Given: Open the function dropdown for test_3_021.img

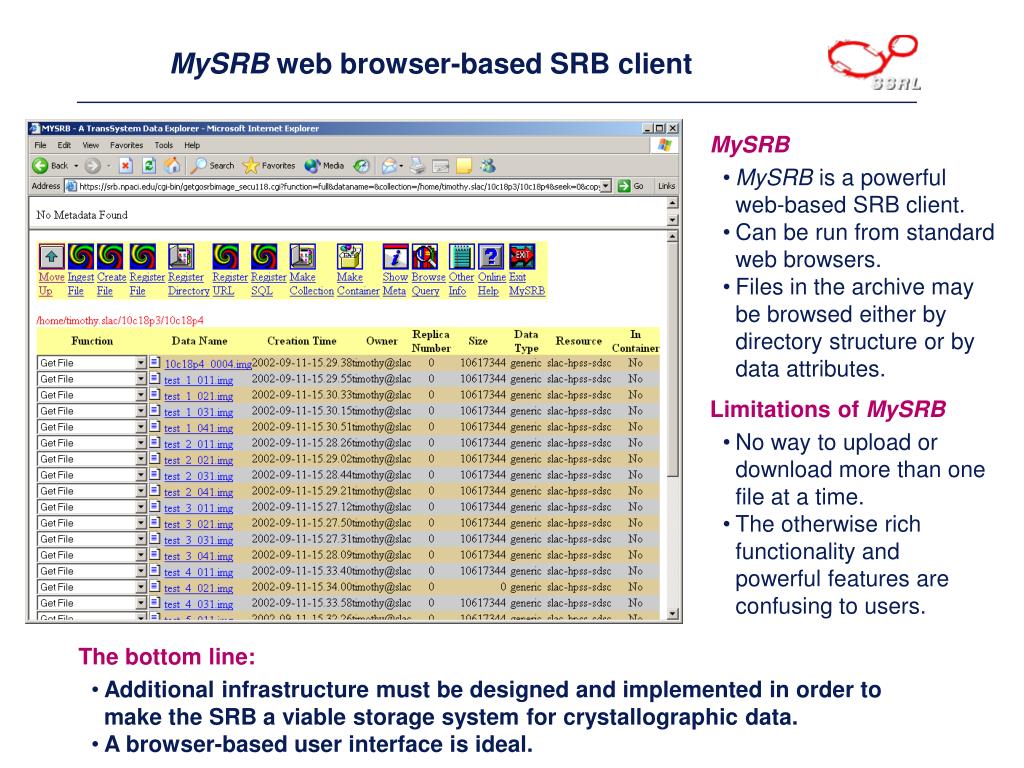Looking at the screenshot, I should click(140, 523).
